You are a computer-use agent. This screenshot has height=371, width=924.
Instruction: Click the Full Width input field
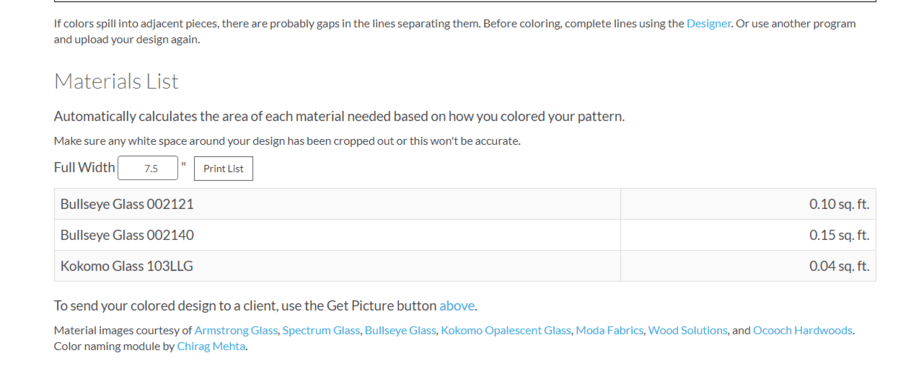coord(148,168)
